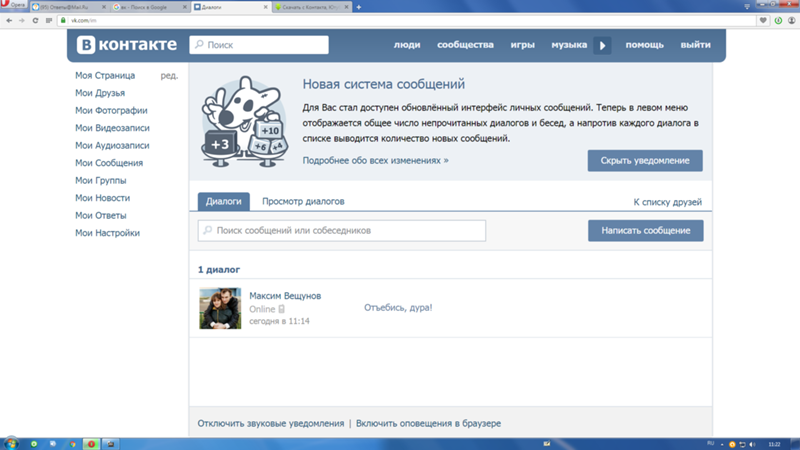Click magnifier icon in dialog search box
Screen dimensions: 800x450
coord(208,230)
